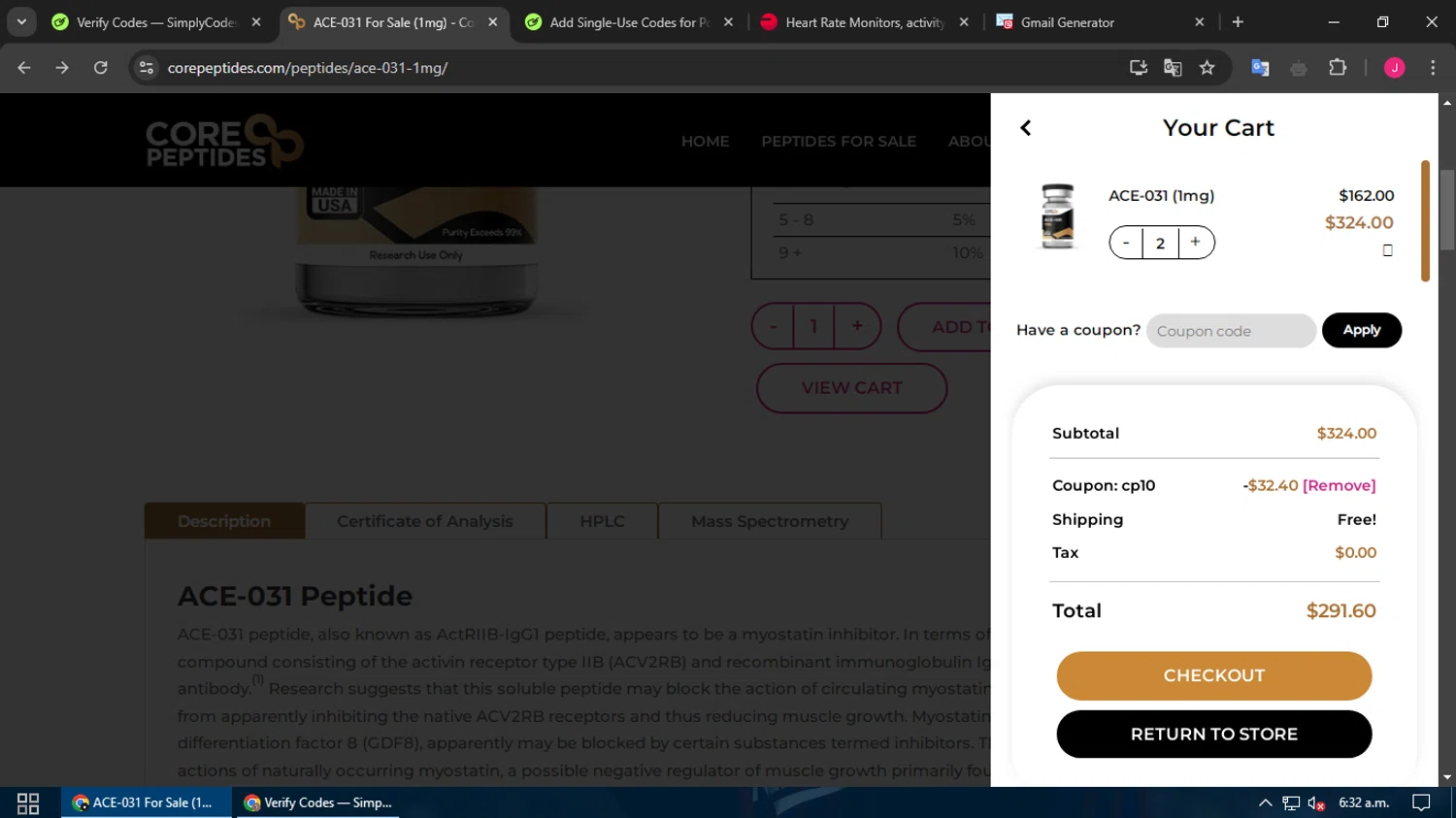The width and height of the screenshot is (1456, 818).
Task: Open the Chrome profile avatar
Action: [1394, 68]
